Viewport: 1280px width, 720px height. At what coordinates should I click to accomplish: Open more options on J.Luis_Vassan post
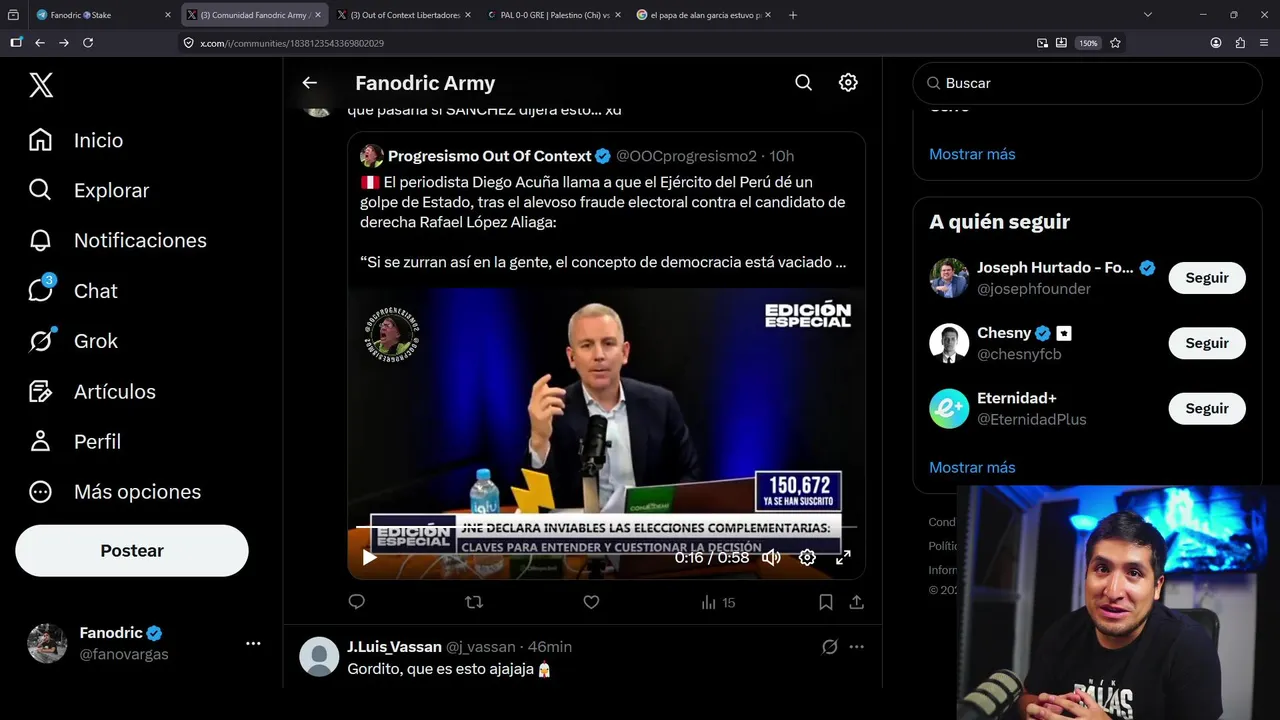click(x=857, y=647)
